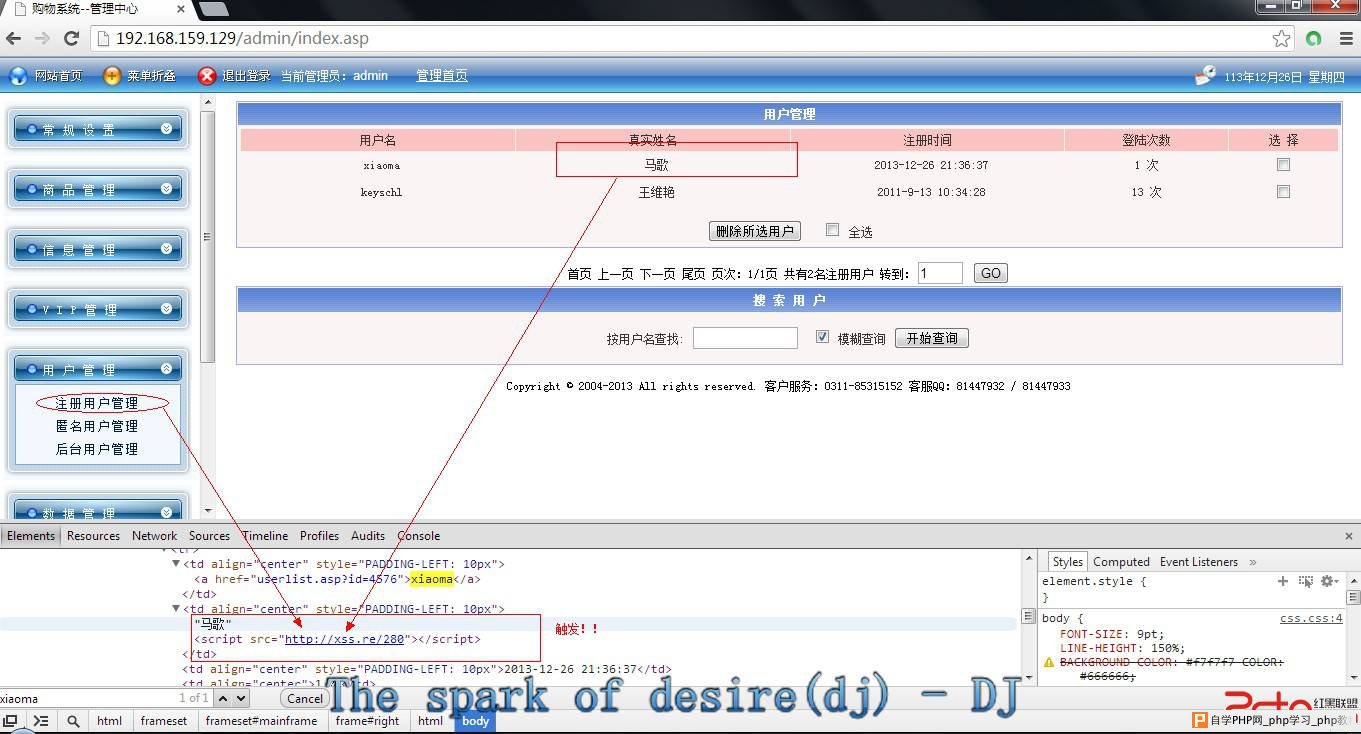Viewport: 1361px width, 734px height.
Task: Open a new browser tab
Action: 213,9
